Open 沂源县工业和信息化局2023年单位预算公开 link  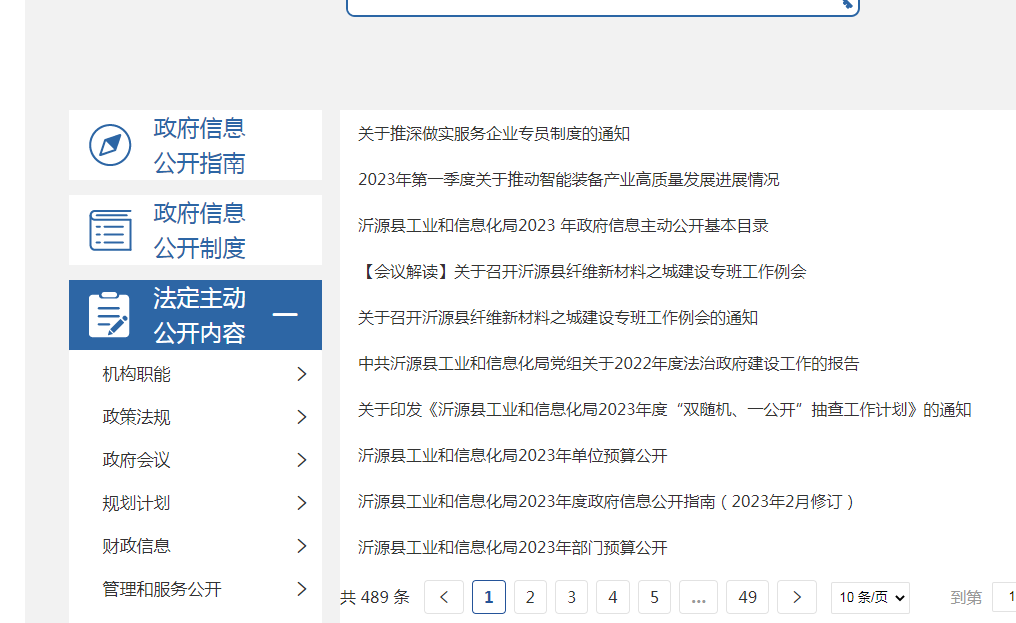point(512,456)
